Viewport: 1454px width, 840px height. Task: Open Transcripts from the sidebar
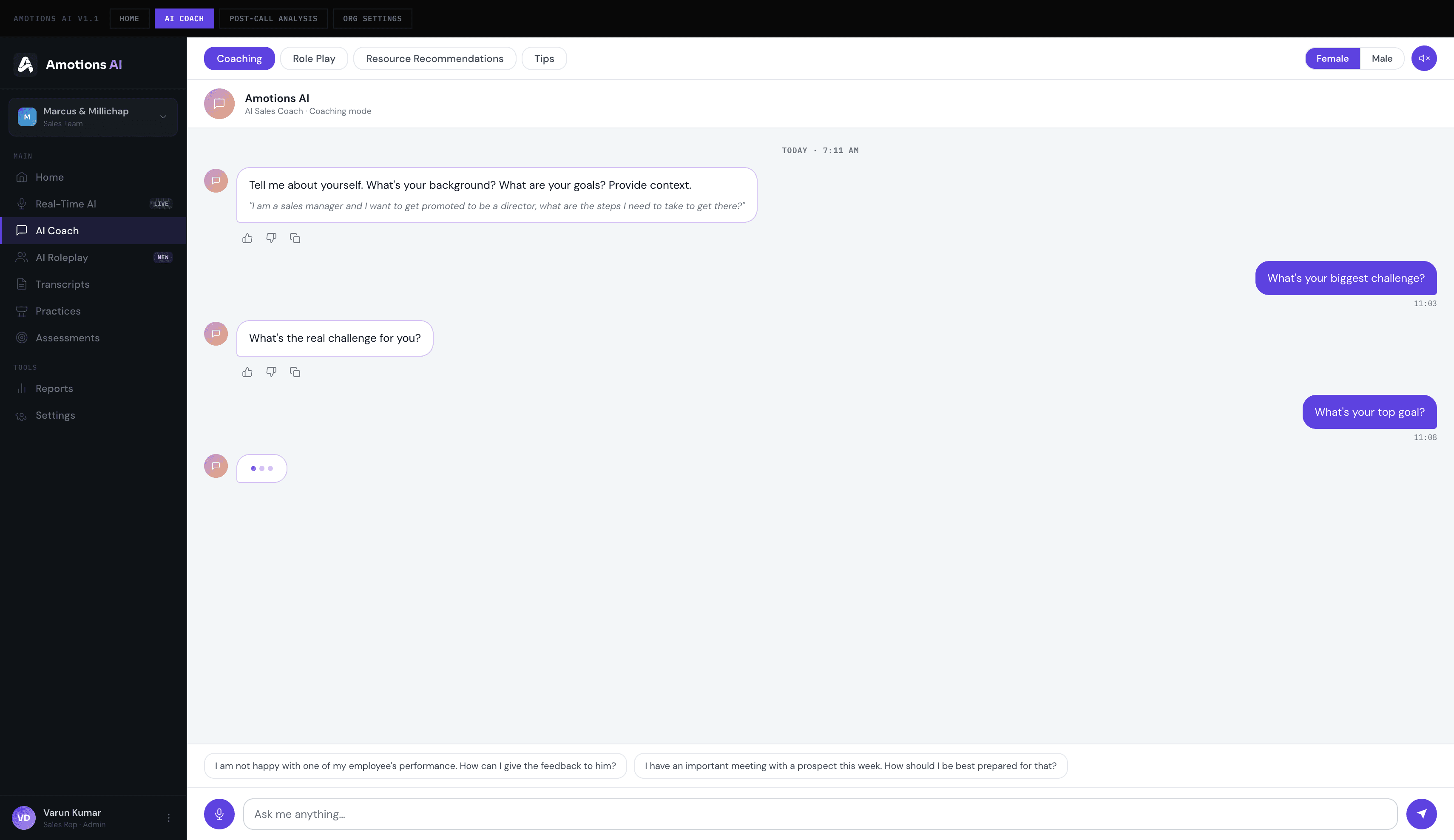coord(62,284)
